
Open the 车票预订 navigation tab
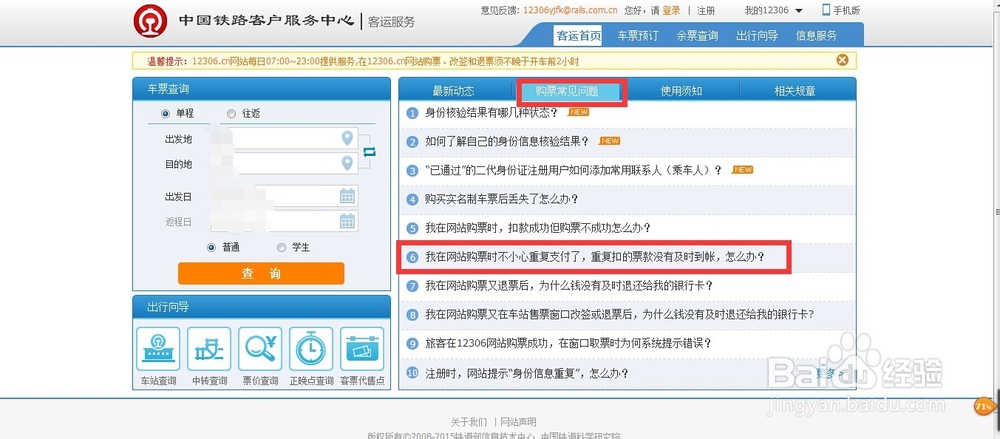(x=638, y=36)
